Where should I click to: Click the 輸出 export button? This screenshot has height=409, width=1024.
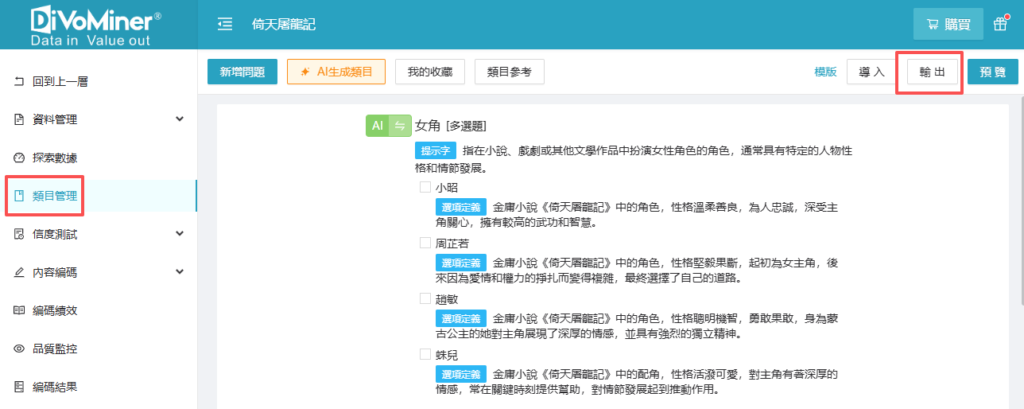tap(929, 73)
